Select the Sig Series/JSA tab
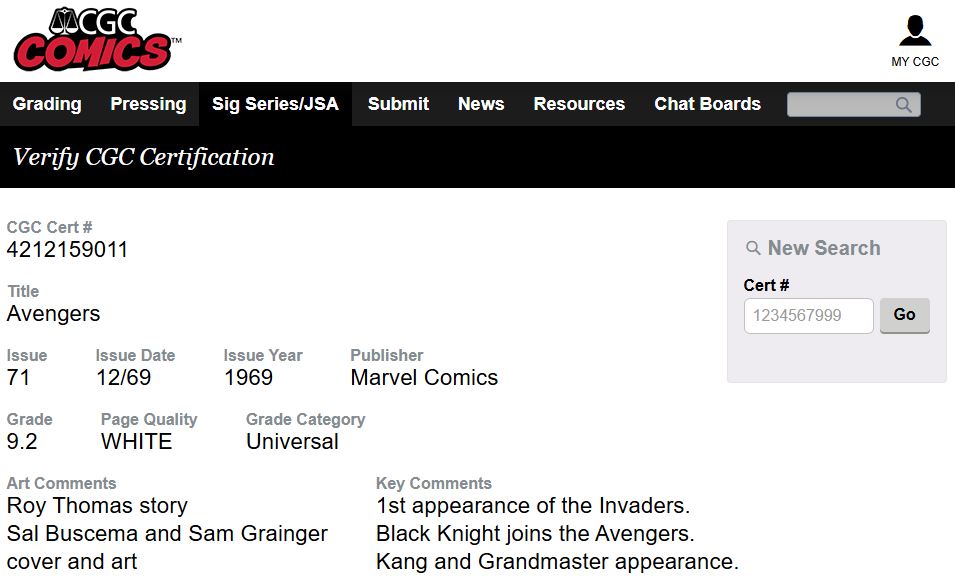 click(x=275, y=104)
